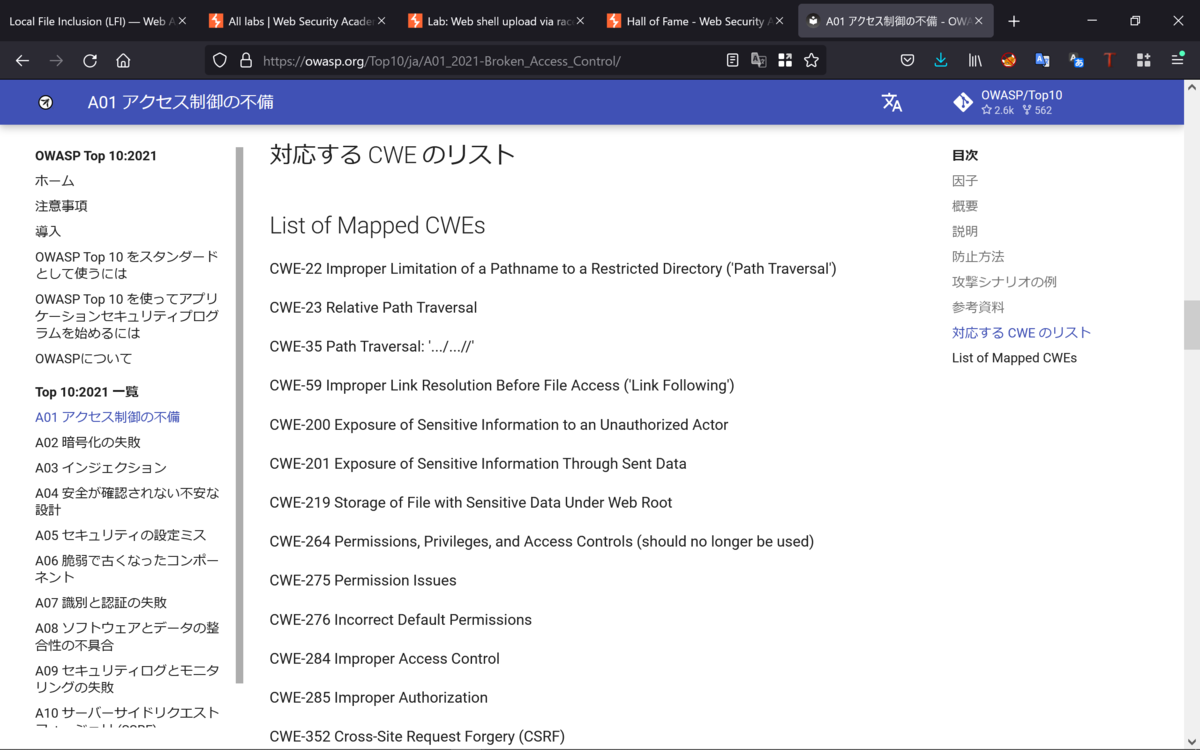Close the Hall of Fame tab
1200x750 pixels.
click(x=780, y=21)
